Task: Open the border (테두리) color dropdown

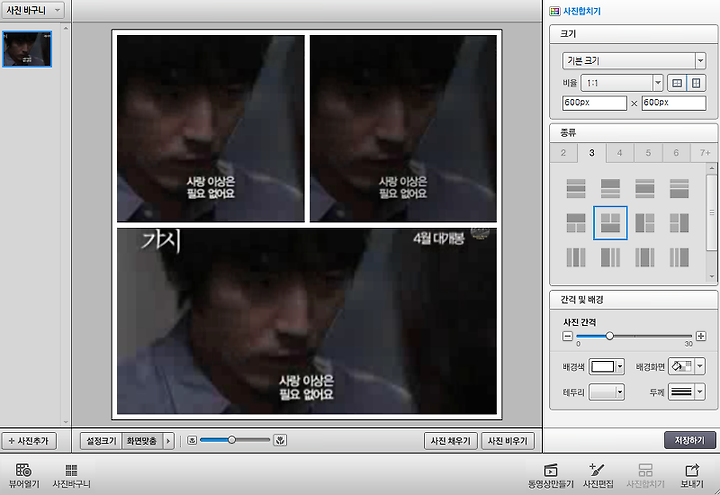Action: (620, 392)
